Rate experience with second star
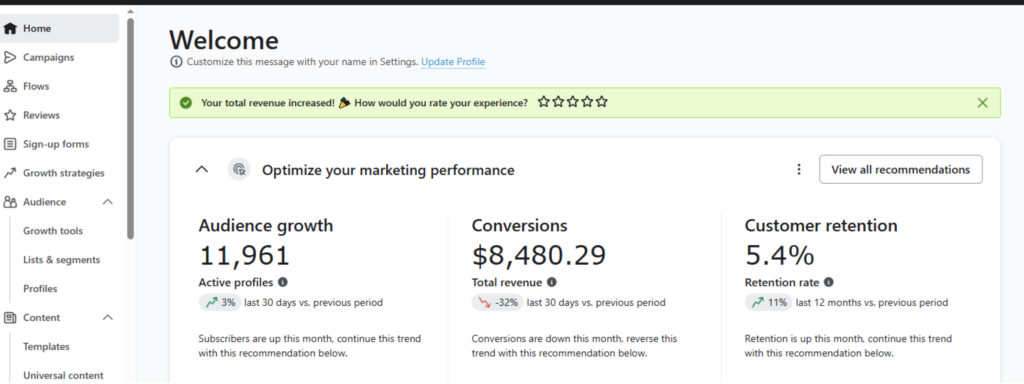 [x=558, y=102]
